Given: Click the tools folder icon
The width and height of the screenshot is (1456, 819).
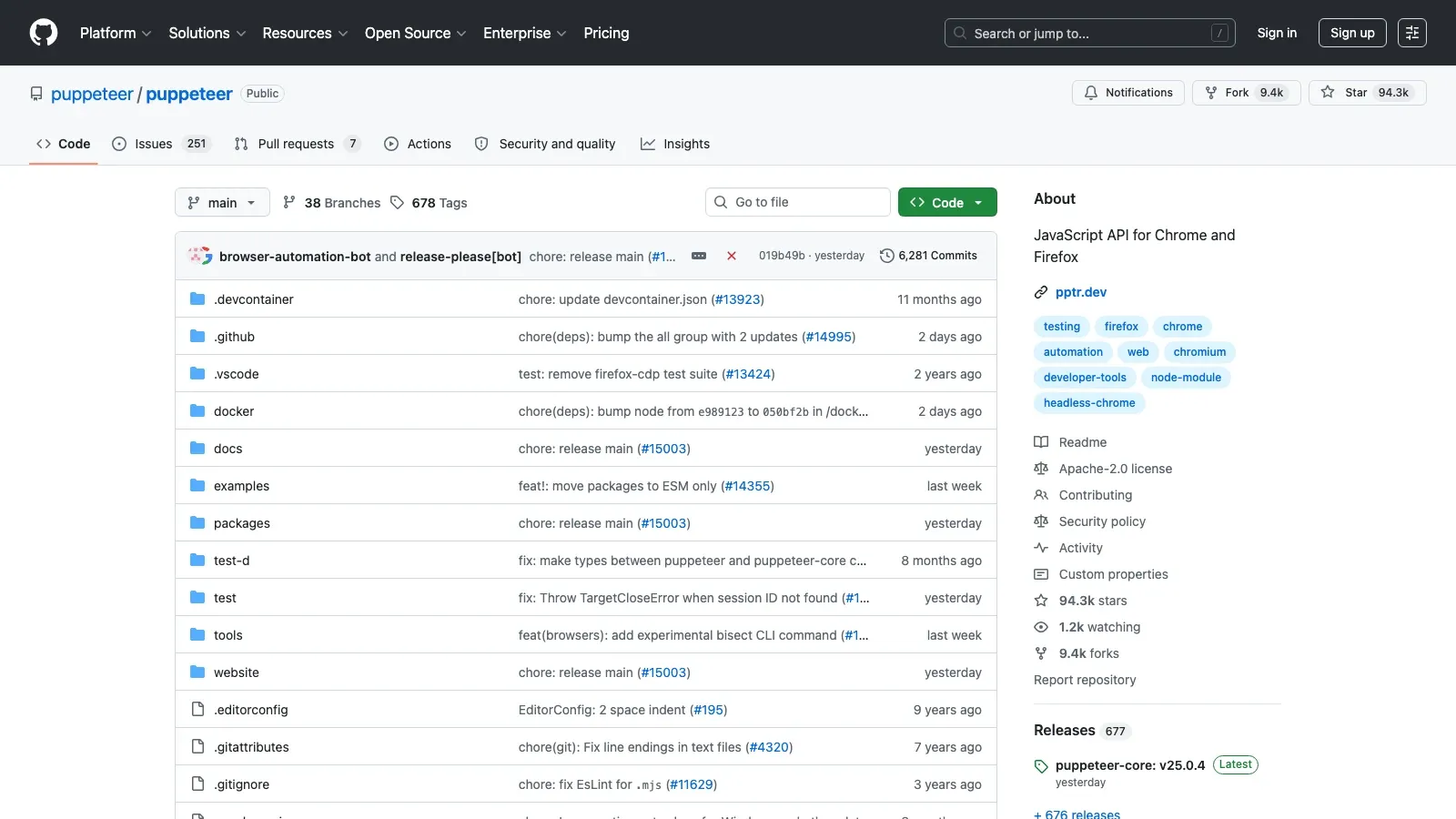Looking at the screenshot, I should 197,635.
